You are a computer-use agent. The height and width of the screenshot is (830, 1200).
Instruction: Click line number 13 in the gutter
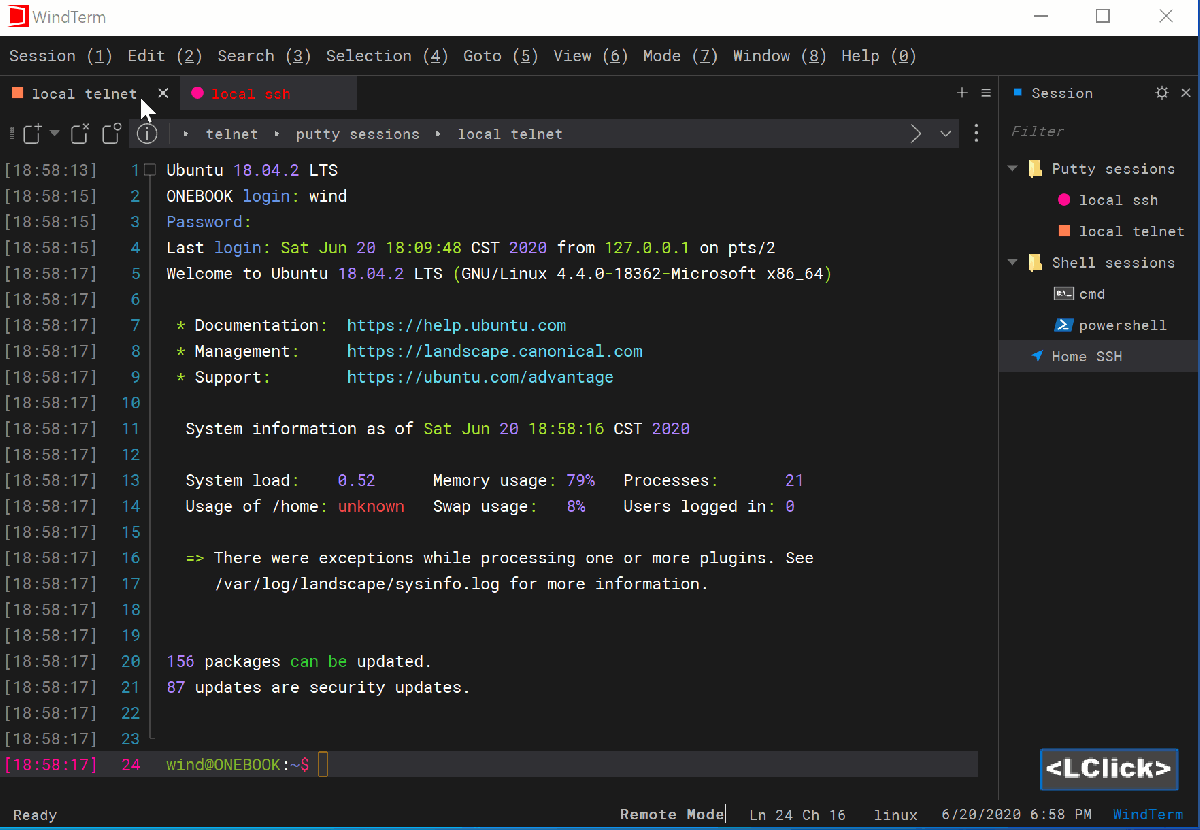(x=131, y=481)
